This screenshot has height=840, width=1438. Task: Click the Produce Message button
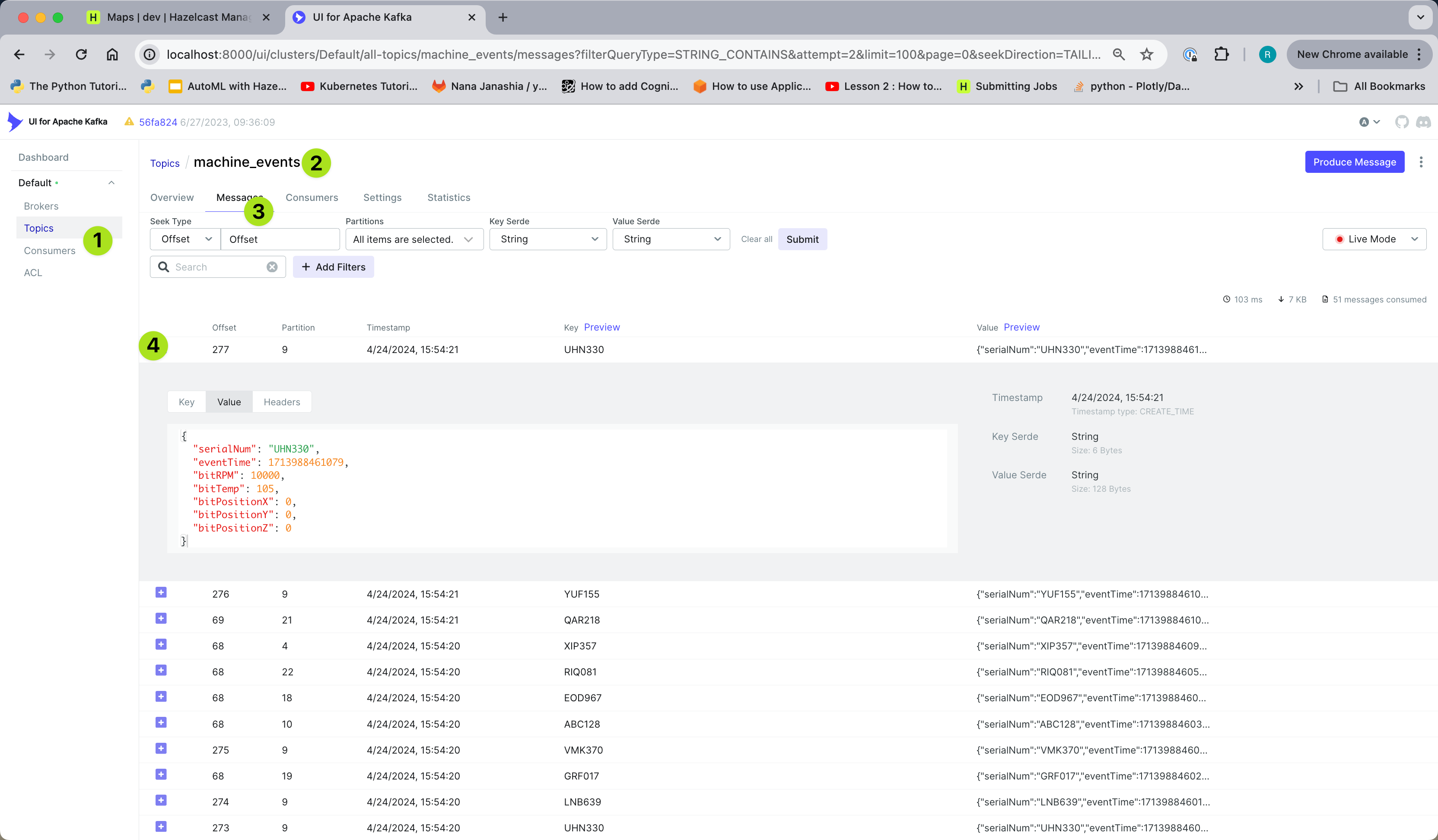tap(1354, 162)
